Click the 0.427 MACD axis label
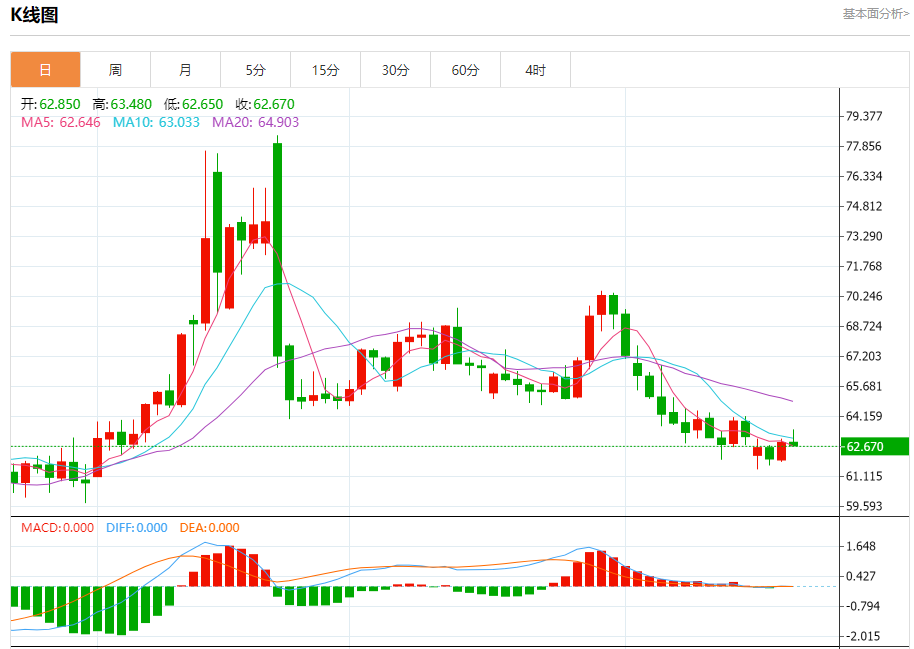914x649 pixels. tap(861, 576)
